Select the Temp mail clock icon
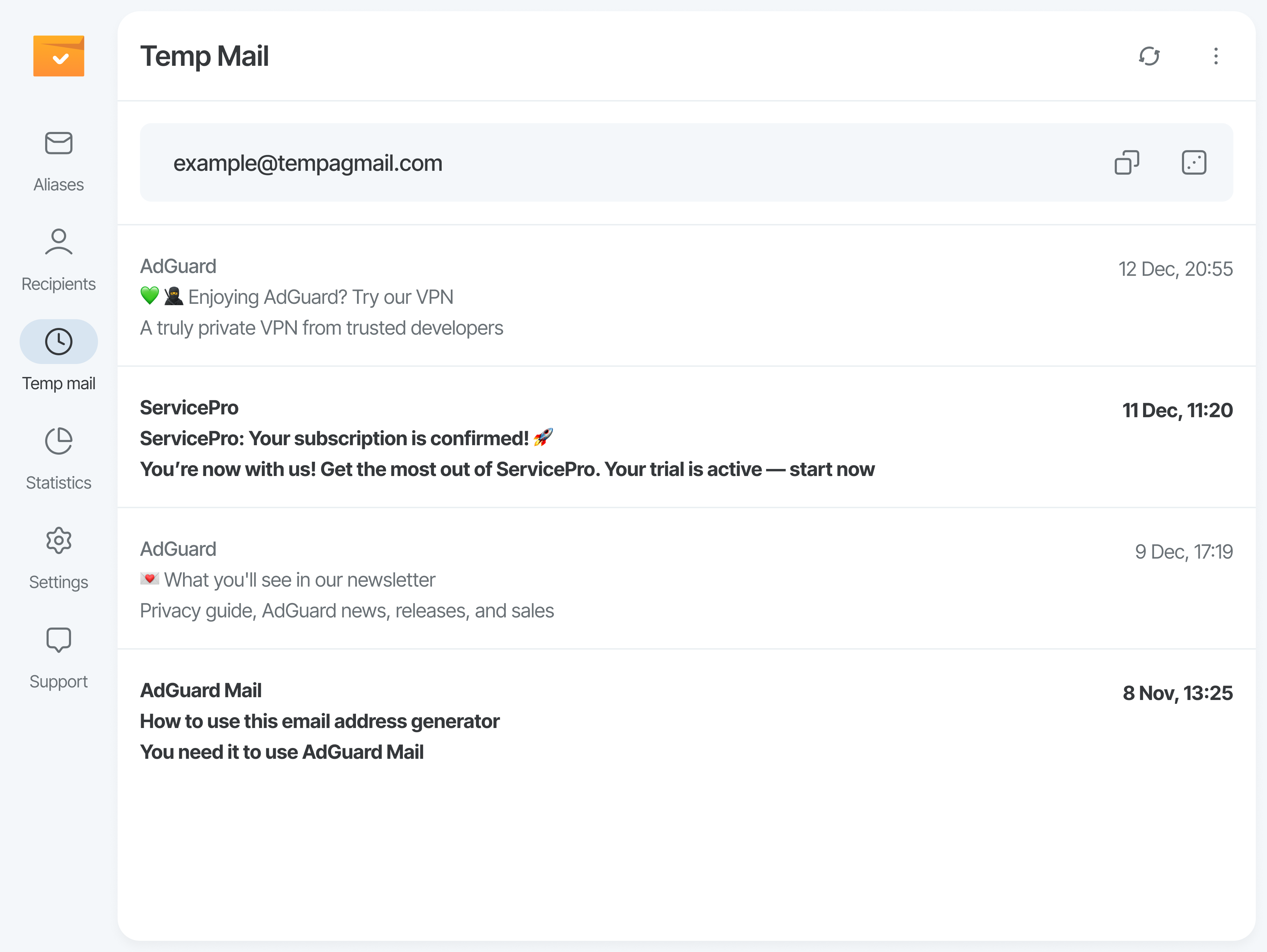Screen dimensions: 1267x952 58,341
